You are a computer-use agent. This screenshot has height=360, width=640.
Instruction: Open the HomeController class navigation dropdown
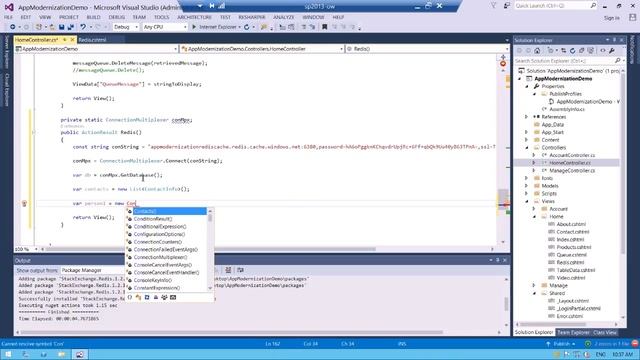coord(262,49)
